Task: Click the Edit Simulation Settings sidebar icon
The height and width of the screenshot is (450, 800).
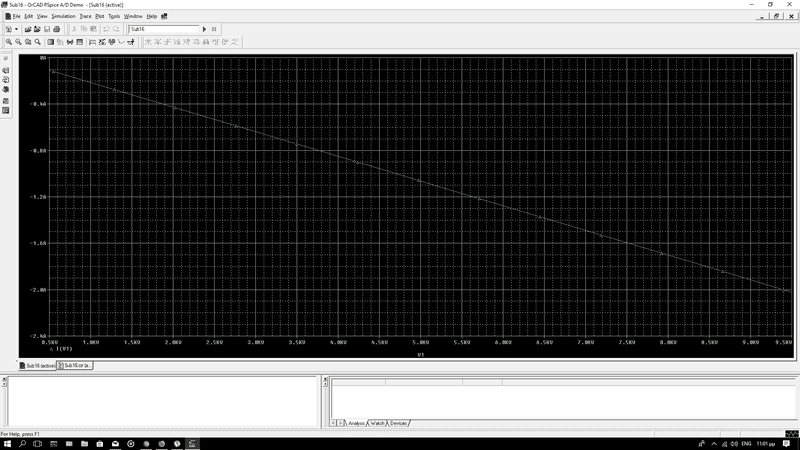Action: (x=6, y=58)
